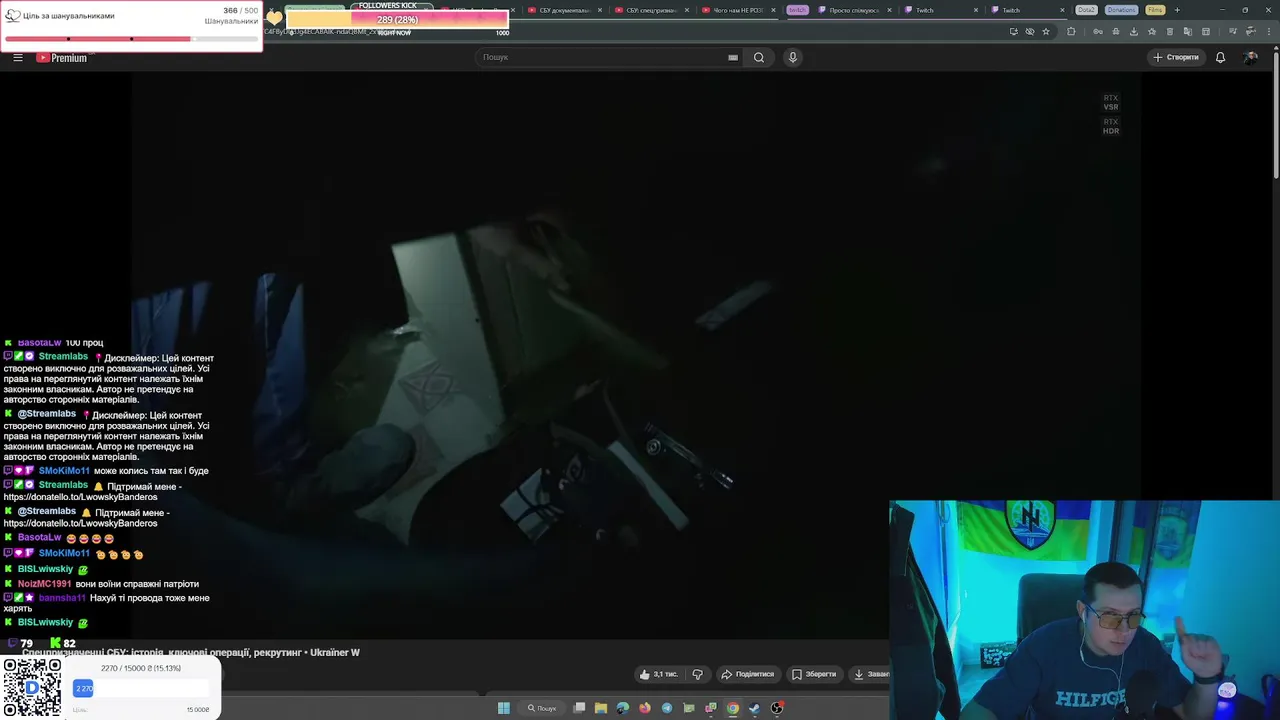Open the Створити create menu

pyautogui.click(x=1176, y=57)
